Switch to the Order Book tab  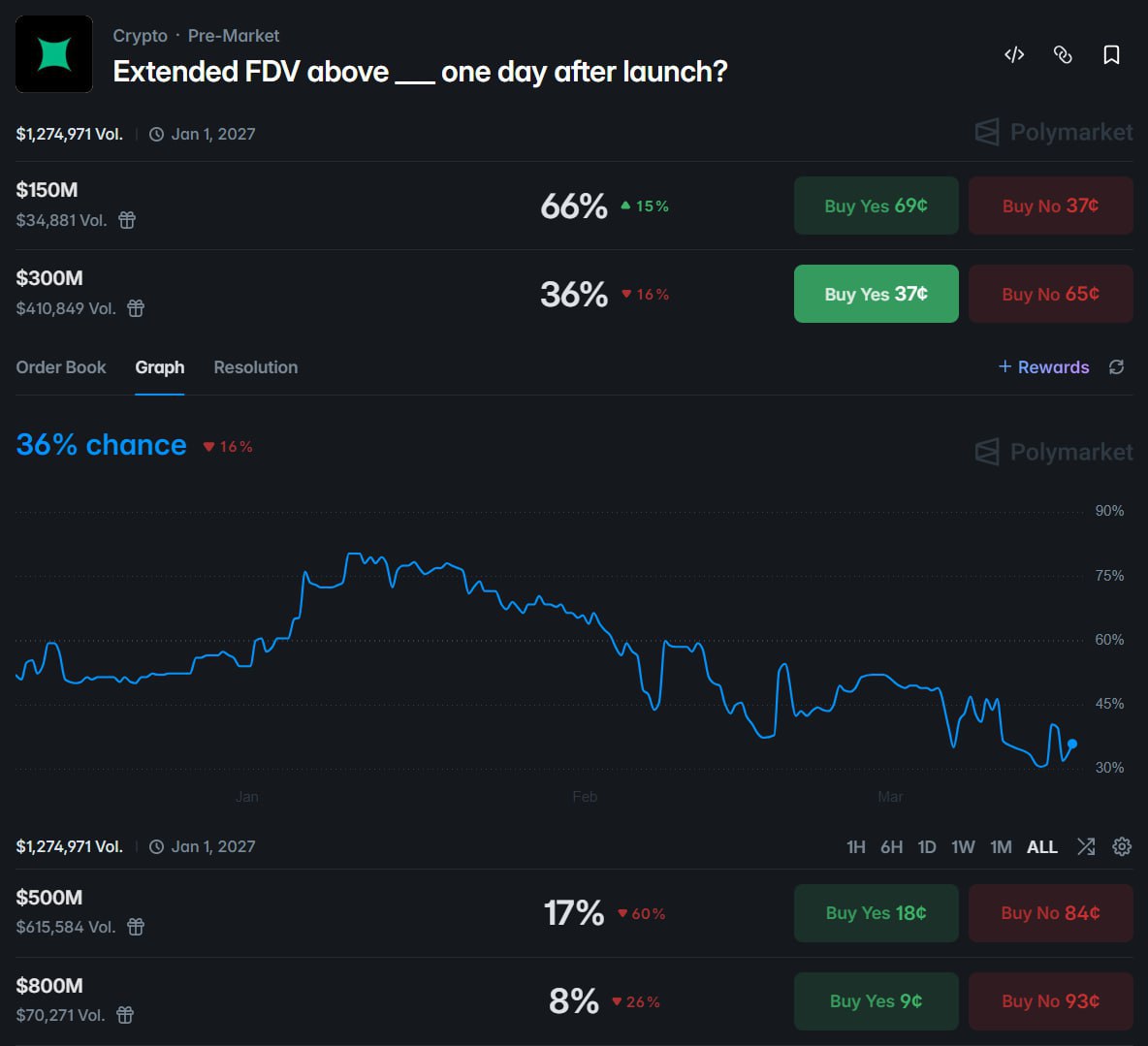[61, 367]
